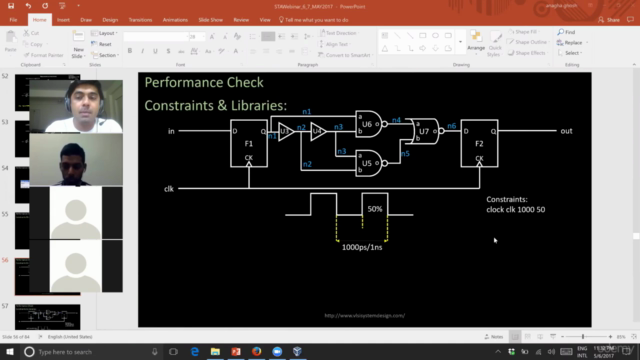Open the View ribbon tab
640x360 pixels.
[x=264, y=20]
